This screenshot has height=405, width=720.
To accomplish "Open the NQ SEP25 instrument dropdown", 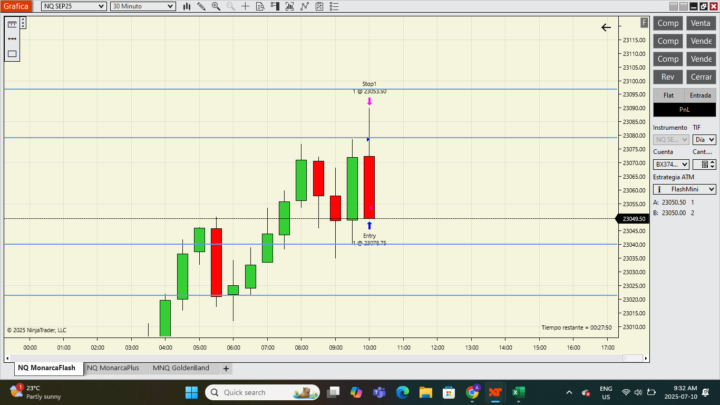I will (73, 6).
